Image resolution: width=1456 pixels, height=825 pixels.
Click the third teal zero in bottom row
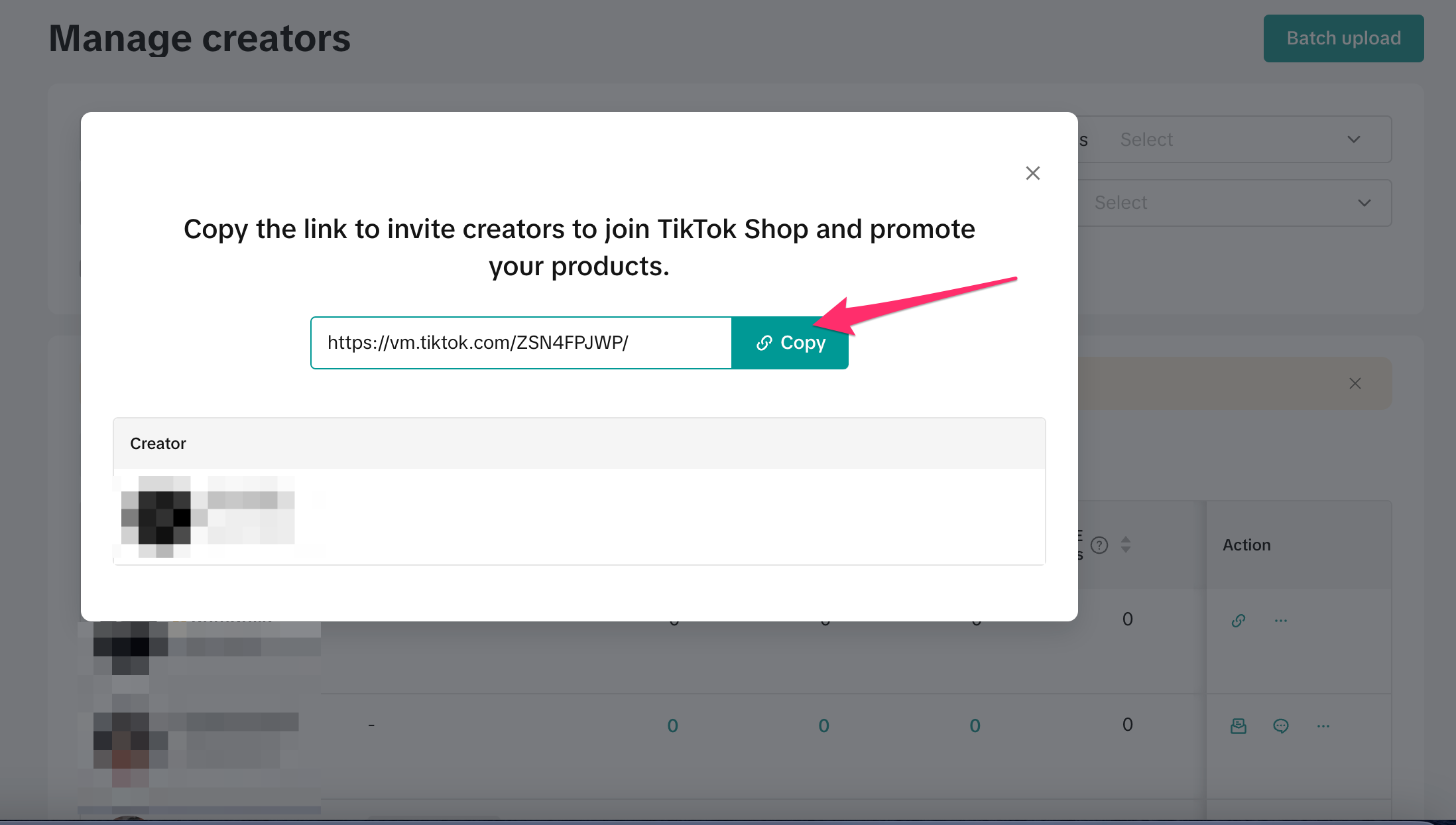coord(975,726)
